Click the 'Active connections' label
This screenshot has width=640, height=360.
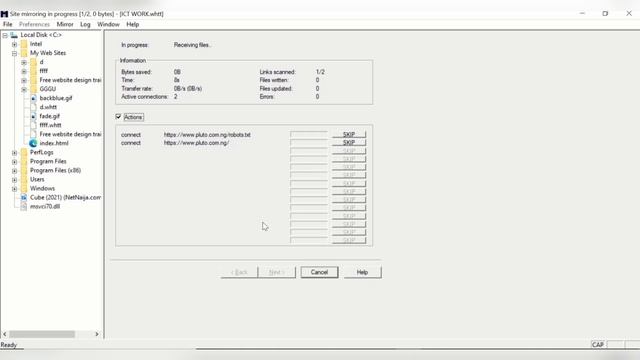click(x=144, y=97)
